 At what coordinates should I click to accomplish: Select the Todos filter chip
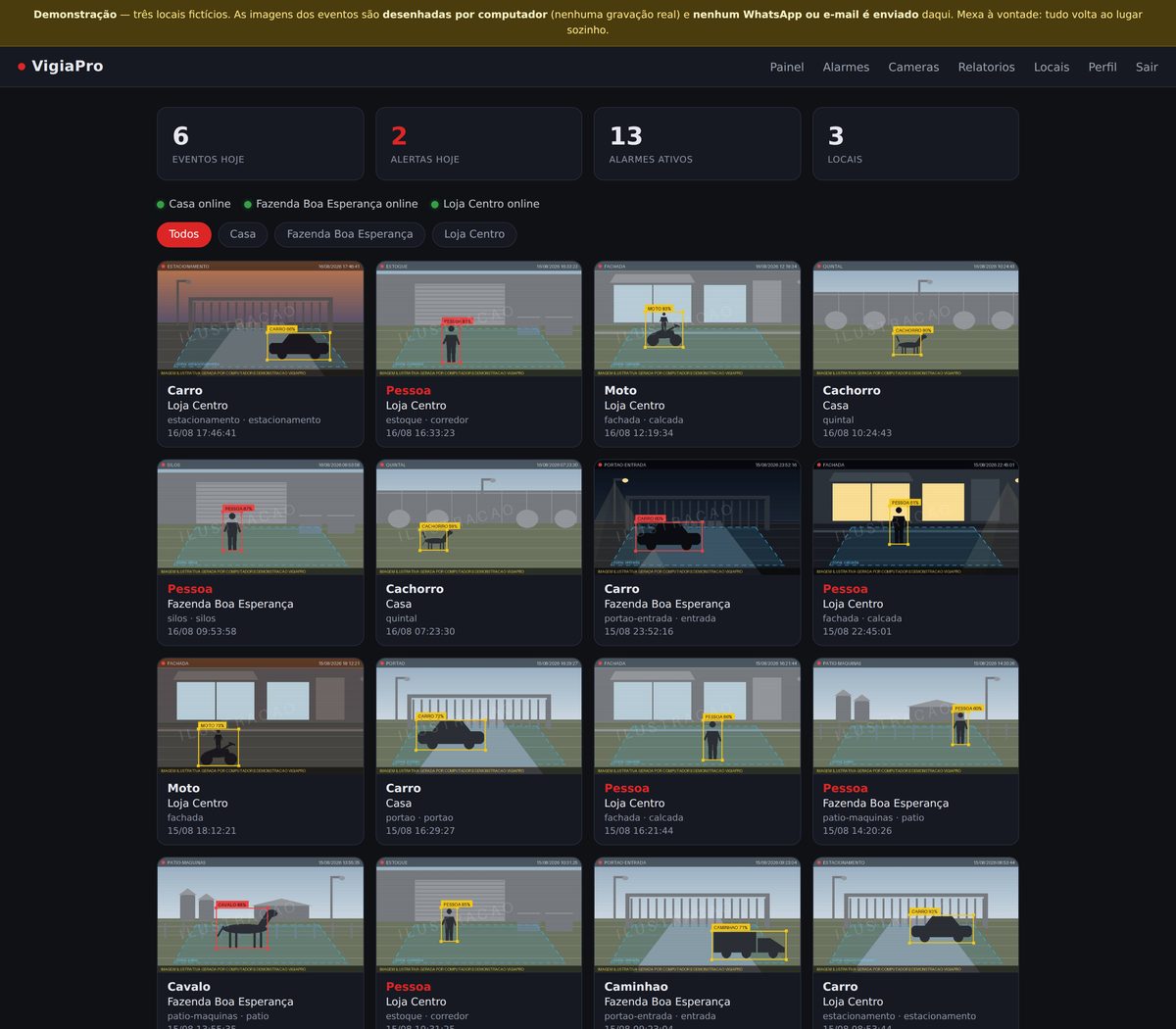(183, 234)
